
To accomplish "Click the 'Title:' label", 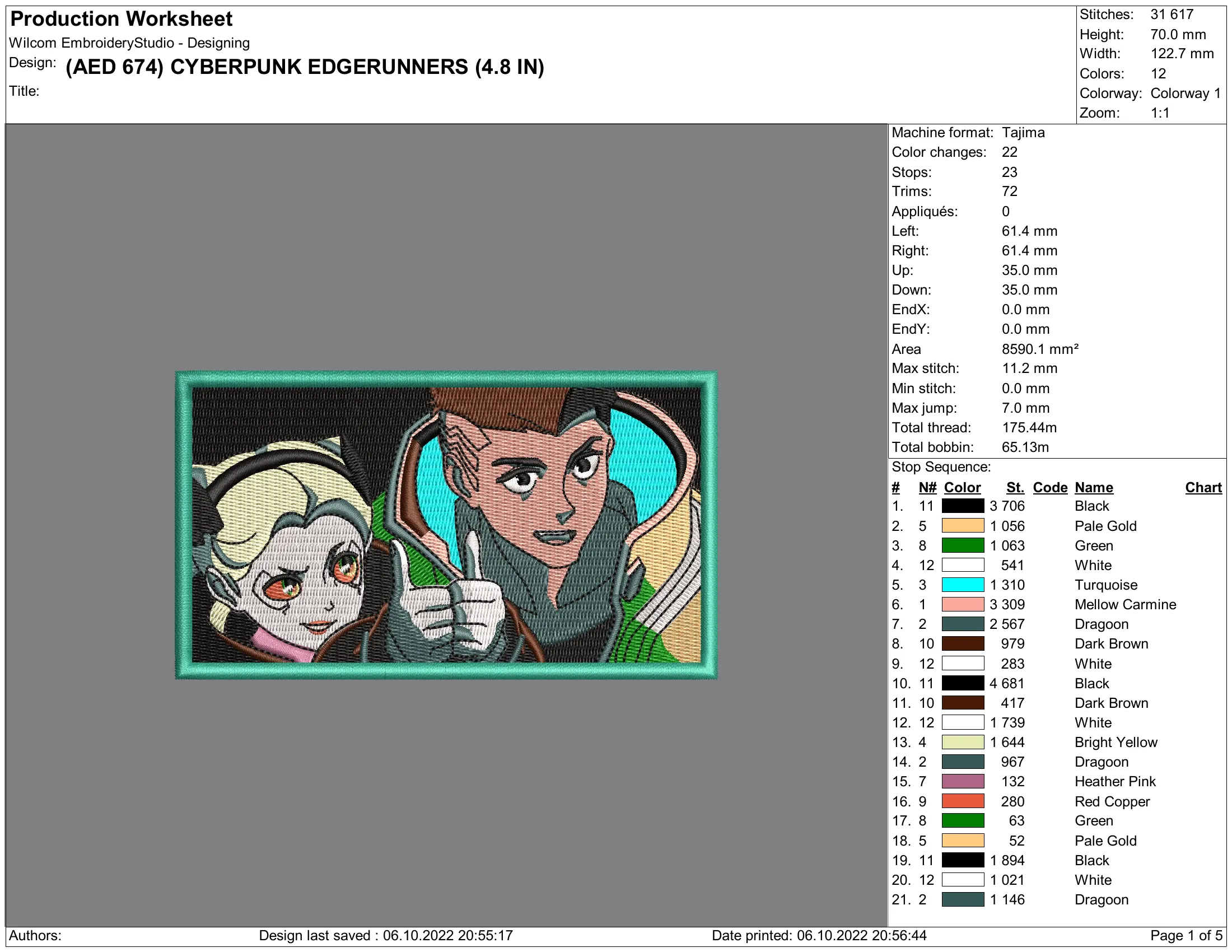I will coord(24,91).
